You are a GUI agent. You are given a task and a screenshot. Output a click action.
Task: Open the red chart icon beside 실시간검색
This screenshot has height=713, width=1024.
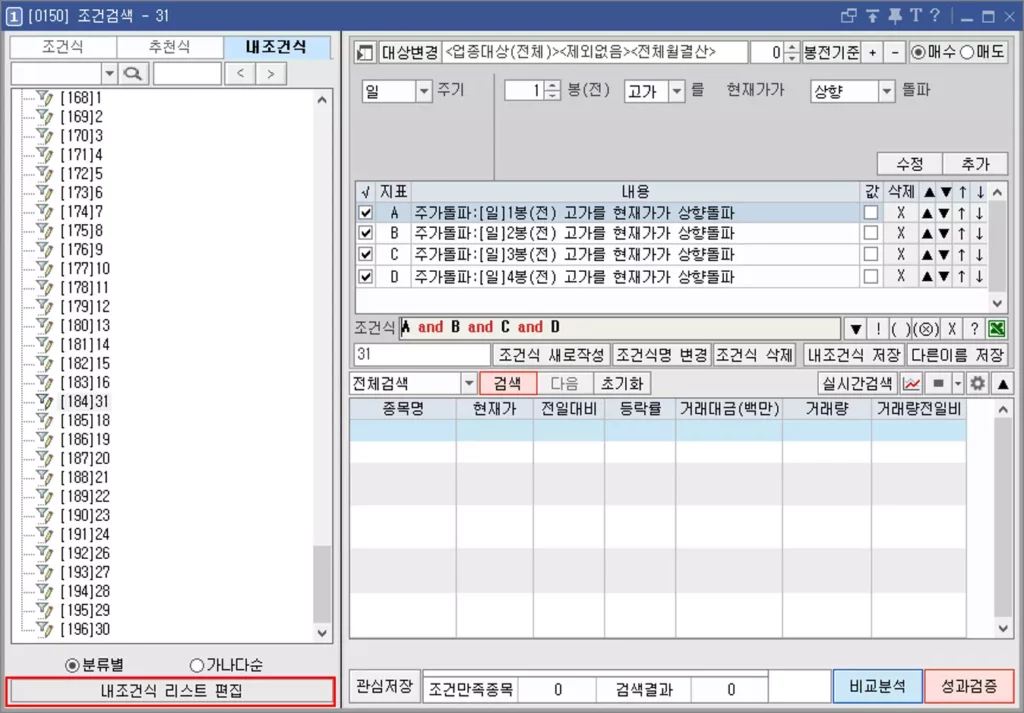(912, 384)
